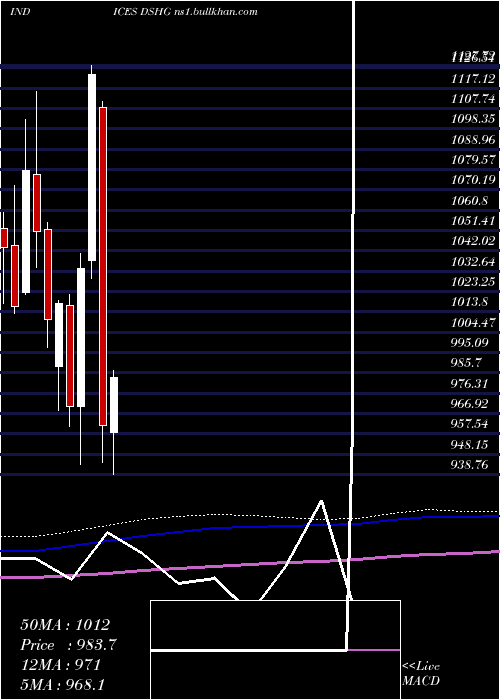Click the 1070.19 price level
Image resolution: width=500 pixels, height=700 pixels.
click(473, 180)
